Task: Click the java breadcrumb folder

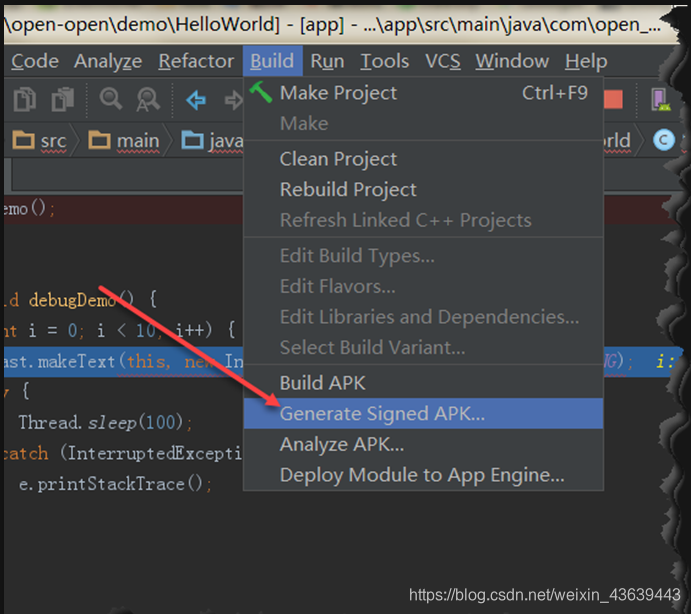Action: (x=212, y=141)
